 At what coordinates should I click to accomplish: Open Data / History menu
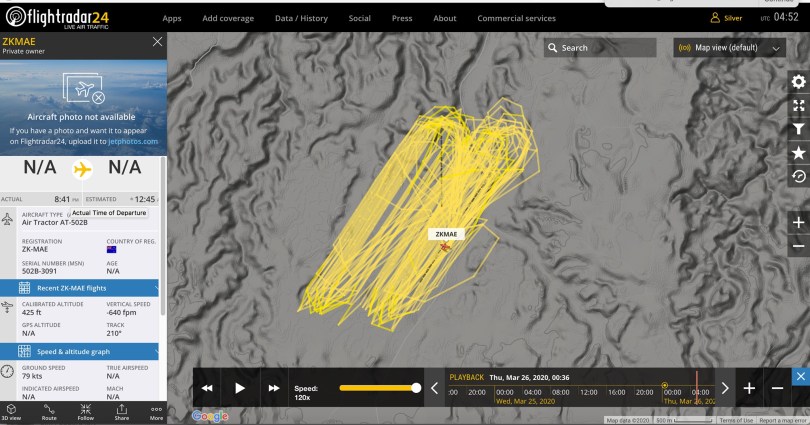301,18
